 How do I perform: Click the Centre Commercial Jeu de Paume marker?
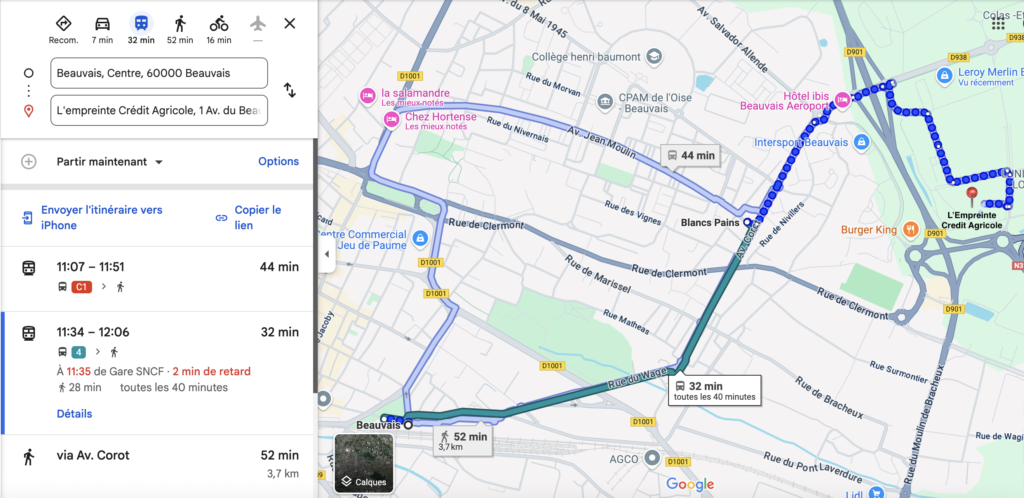click(419, 238)
